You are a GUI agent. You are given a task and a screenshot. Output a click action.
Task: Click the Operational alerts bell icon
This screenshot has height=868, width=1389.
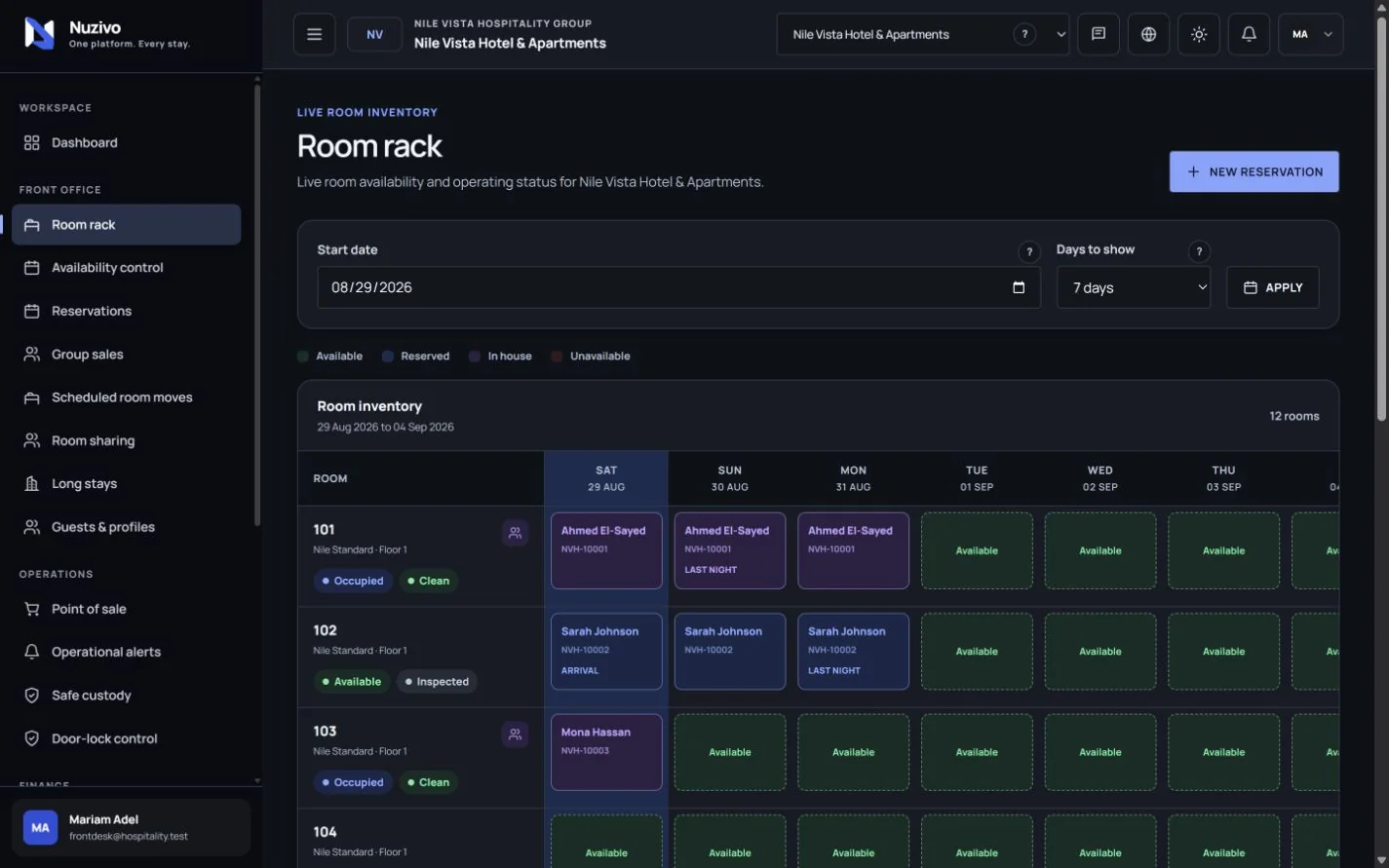[31, 652]
